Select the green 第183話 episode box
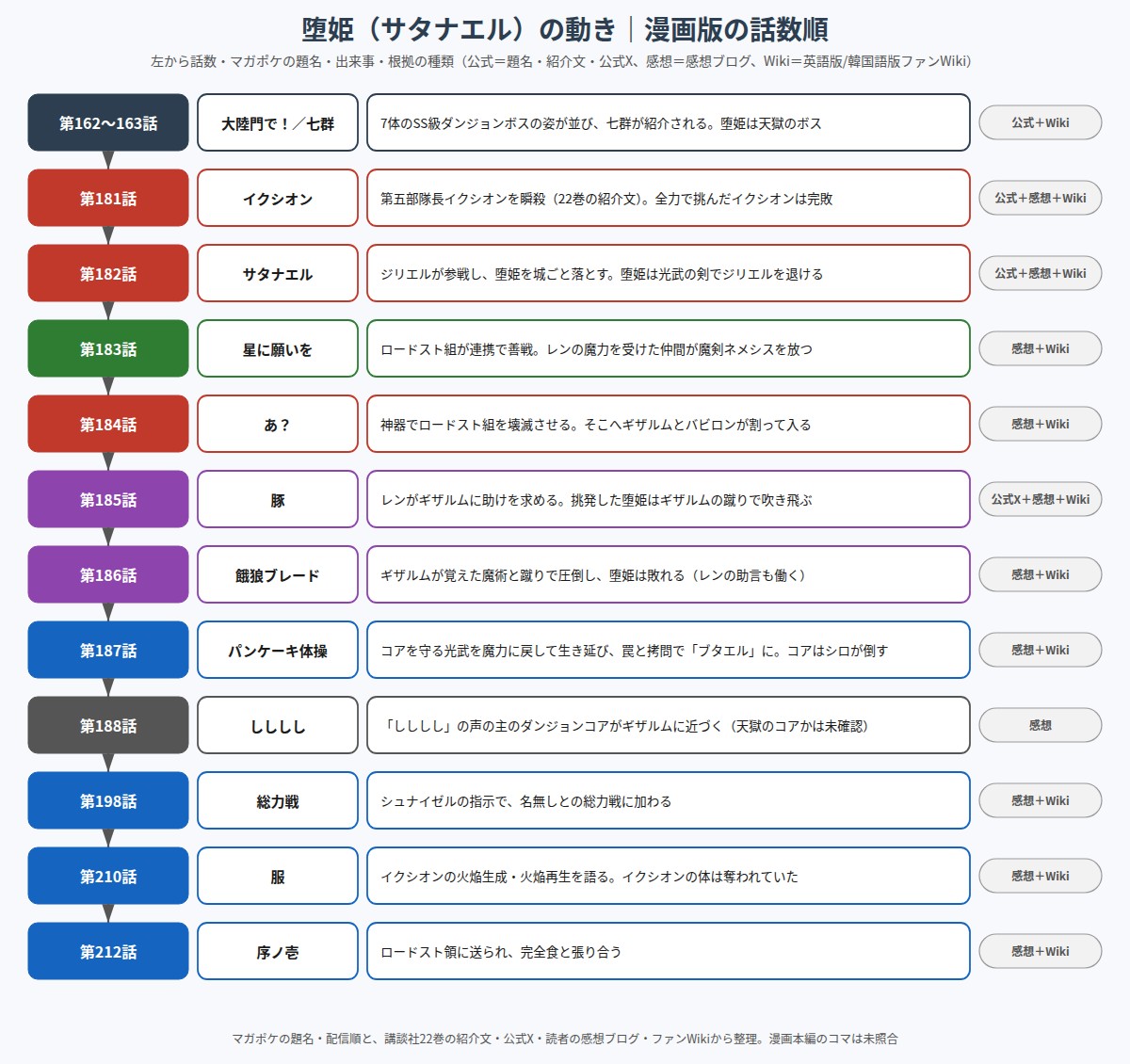Image resolution: width=1130 pixels, height=1064 pixels. (x=108, y=348)
